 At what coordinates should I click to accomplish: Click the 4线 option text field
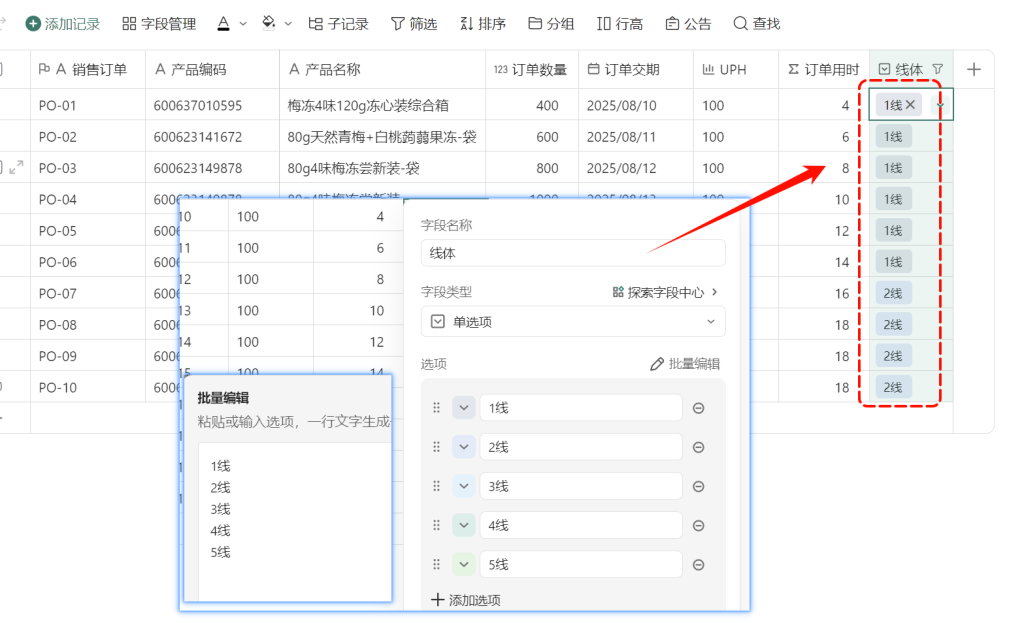[x=581, y=525]
